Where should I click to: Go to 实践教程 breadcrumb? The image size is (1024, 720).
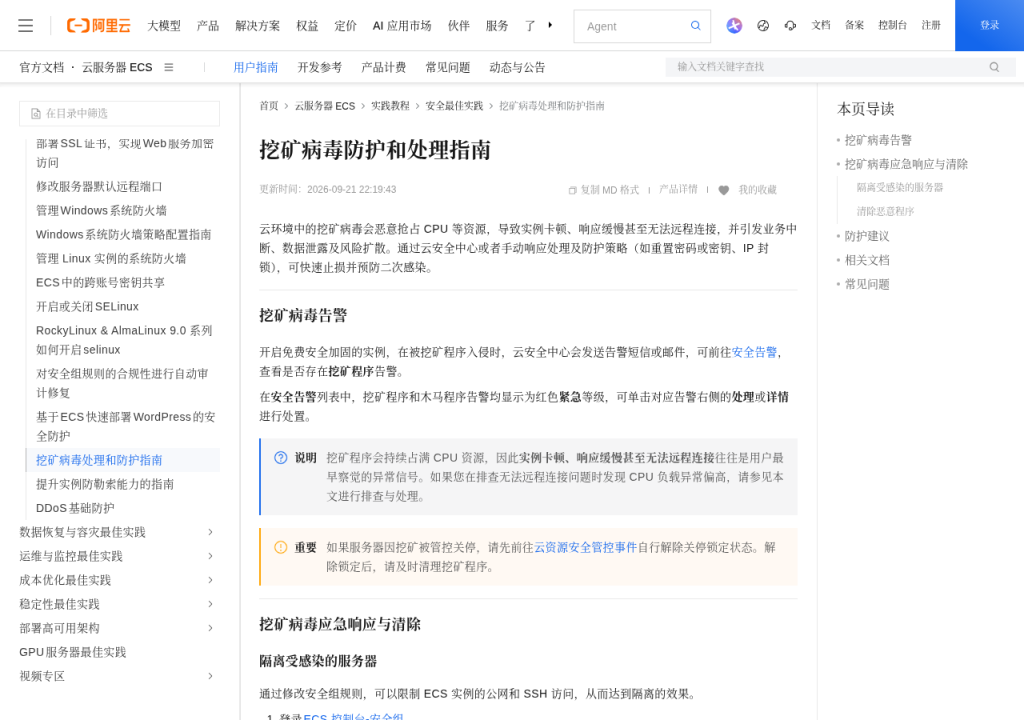390,106
